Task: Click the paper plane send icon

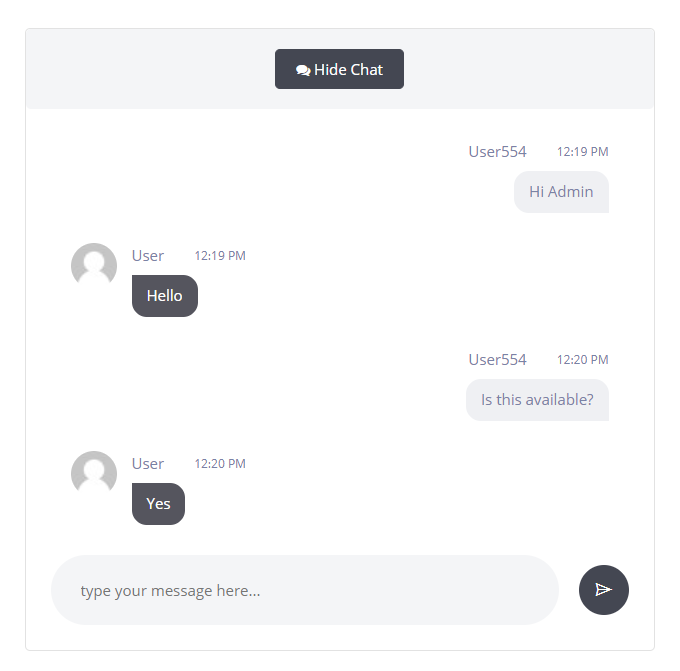Action: [x=603, y=590]
